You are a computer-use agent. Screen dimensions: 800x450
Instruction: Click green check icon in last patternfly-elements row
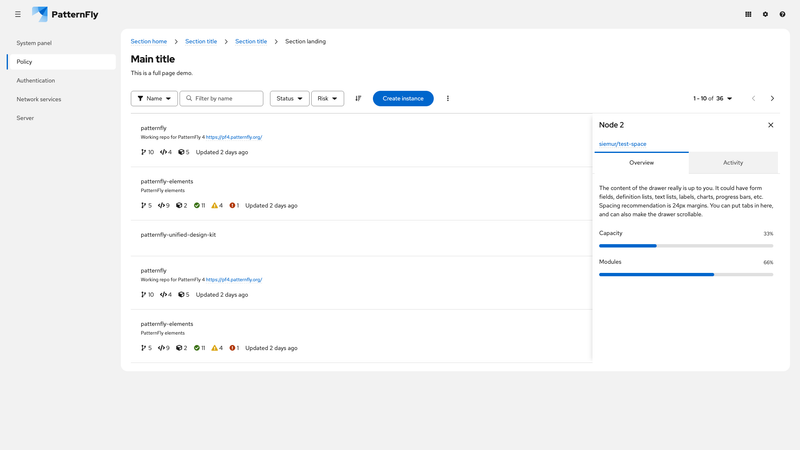click(x=196, y=348)
